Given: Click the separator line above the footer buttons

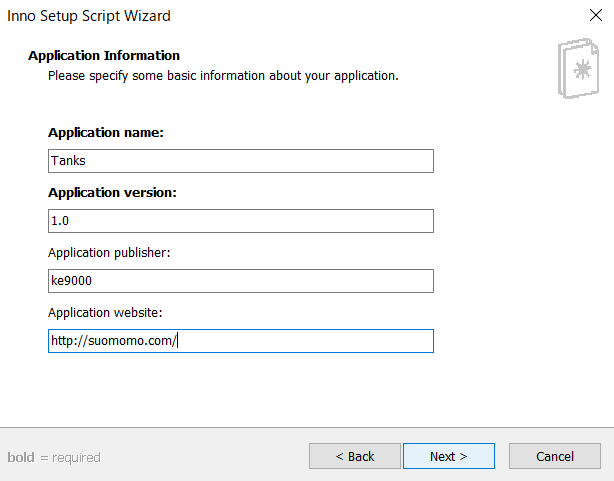Looking at the screenshot, I should pyautogui.click(x=307, y=427).
